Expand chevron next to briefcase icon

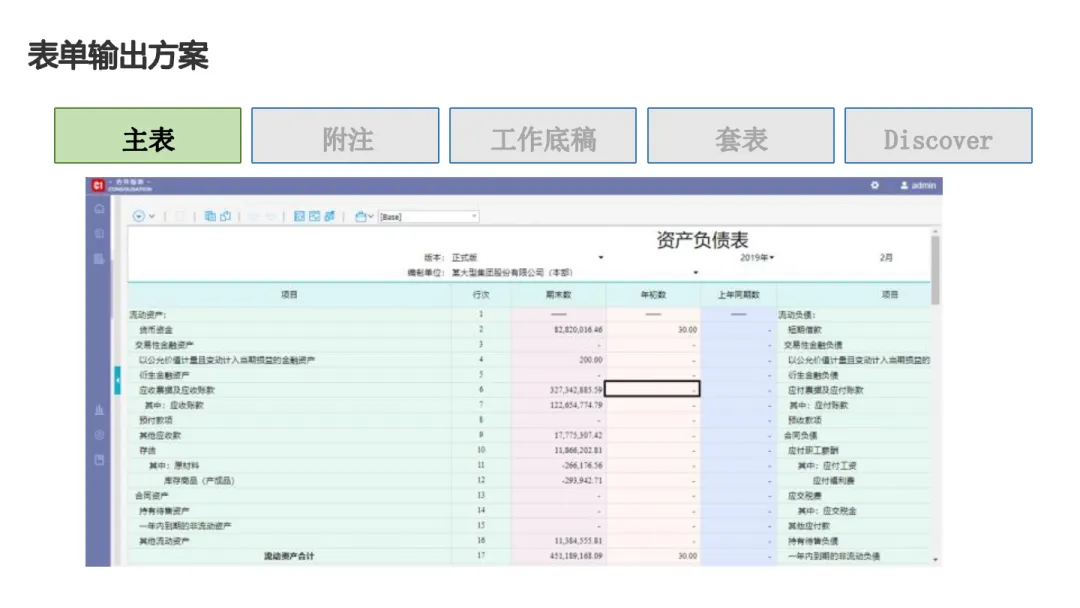[371, 216]
